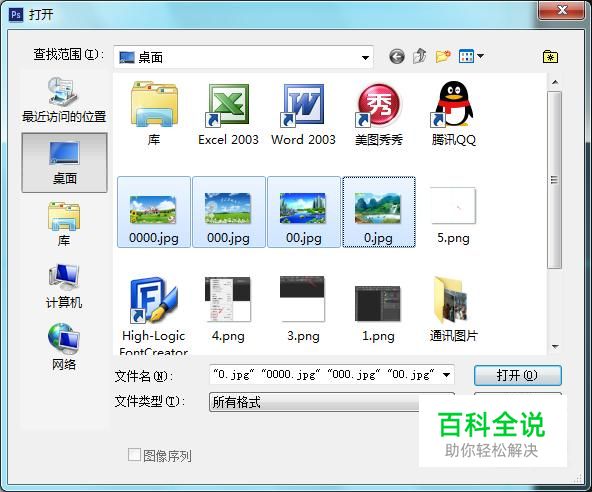Click the scroll up arrow in file list
Image resolution: width=592 pixels, height=492 pixels.
pos(555,82)
